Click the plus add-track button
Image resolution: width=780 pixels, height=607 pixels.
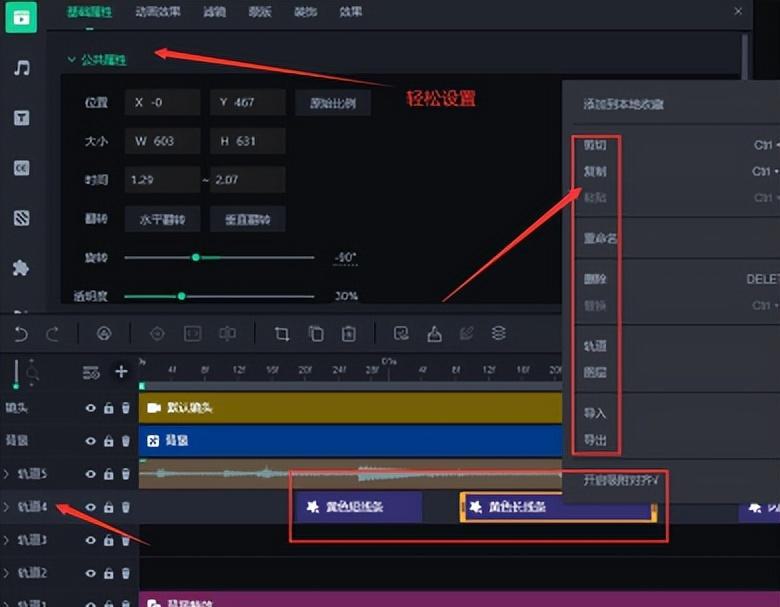coord(121,372)
